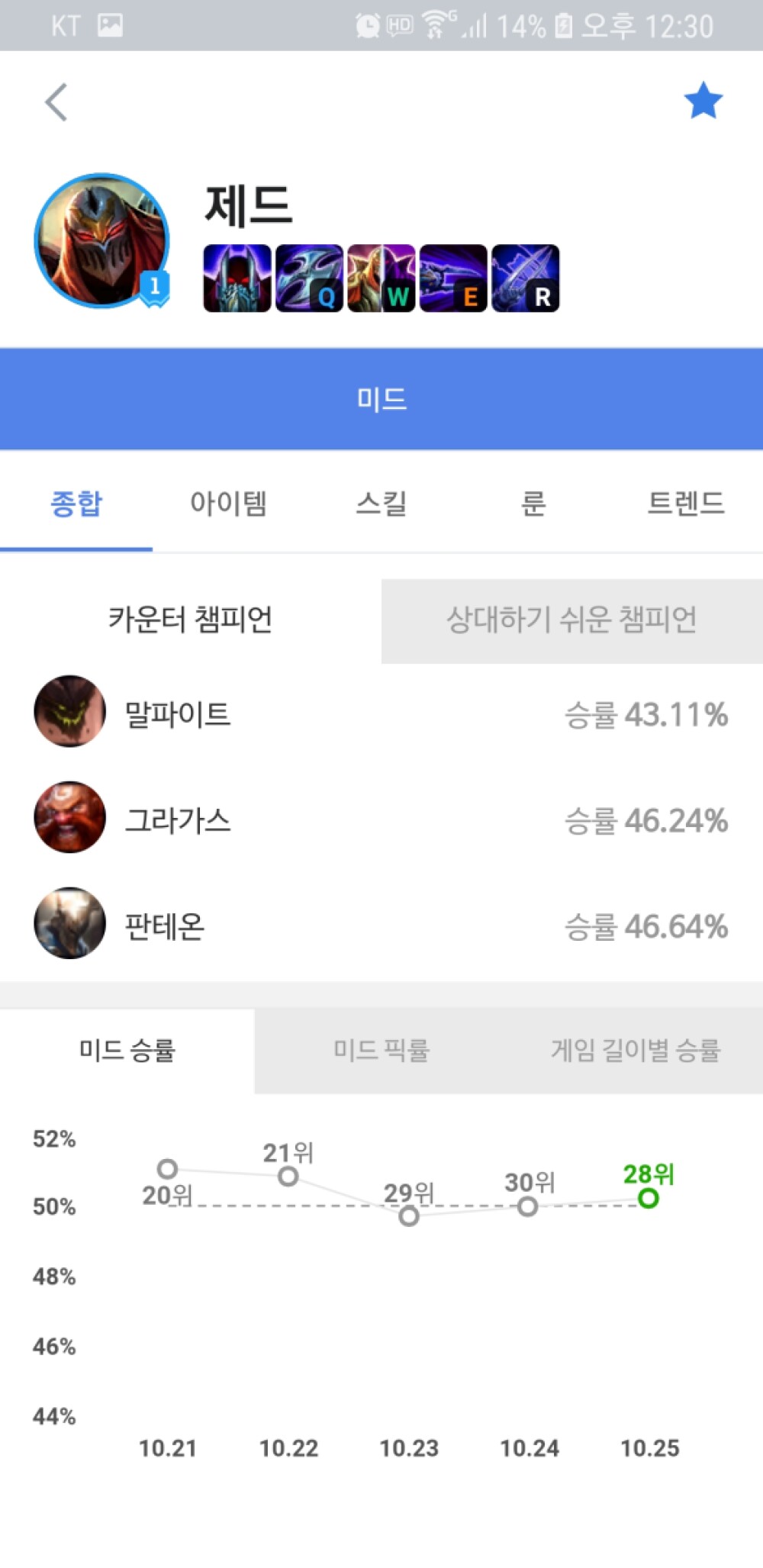Open the 판테온 counter champion entry
Viewport: 763px width, 1568px height.
click(x=381, y=924)
